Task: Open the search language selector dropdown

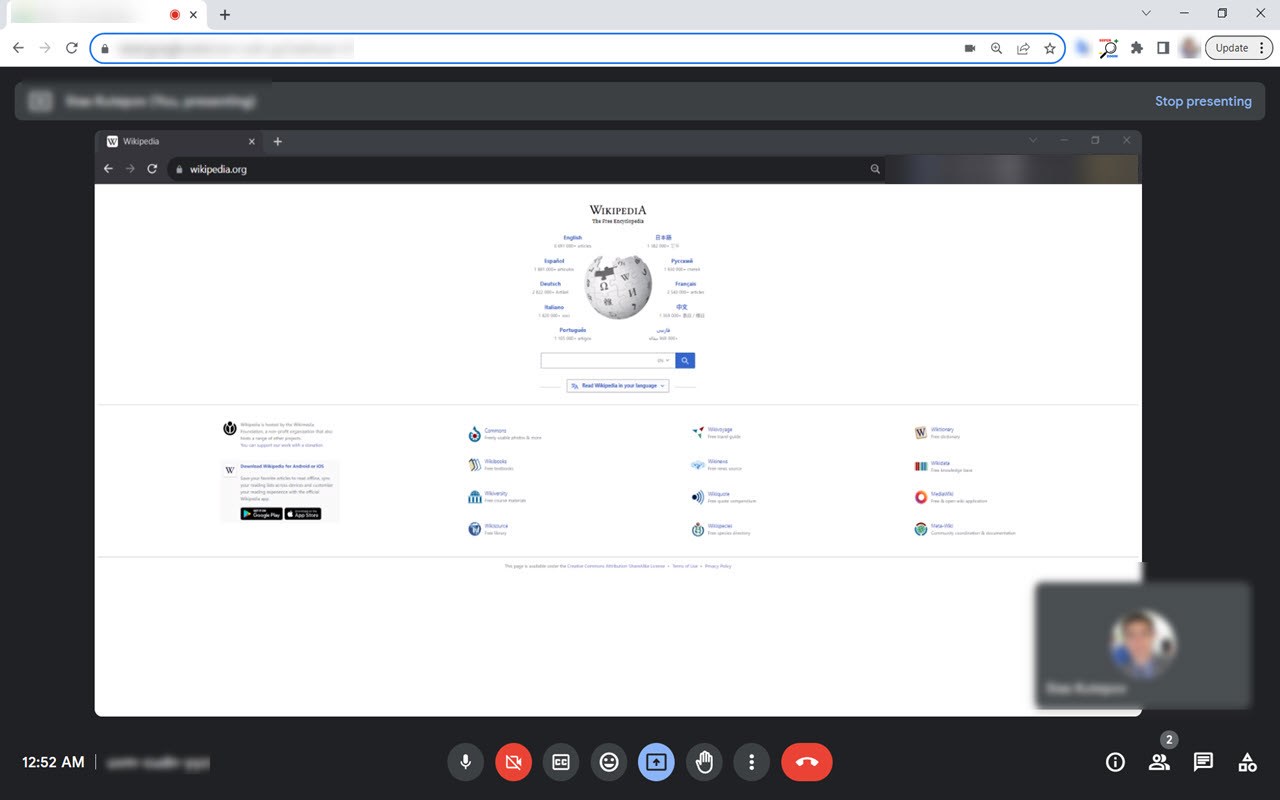Action: (x=664, y=360)
